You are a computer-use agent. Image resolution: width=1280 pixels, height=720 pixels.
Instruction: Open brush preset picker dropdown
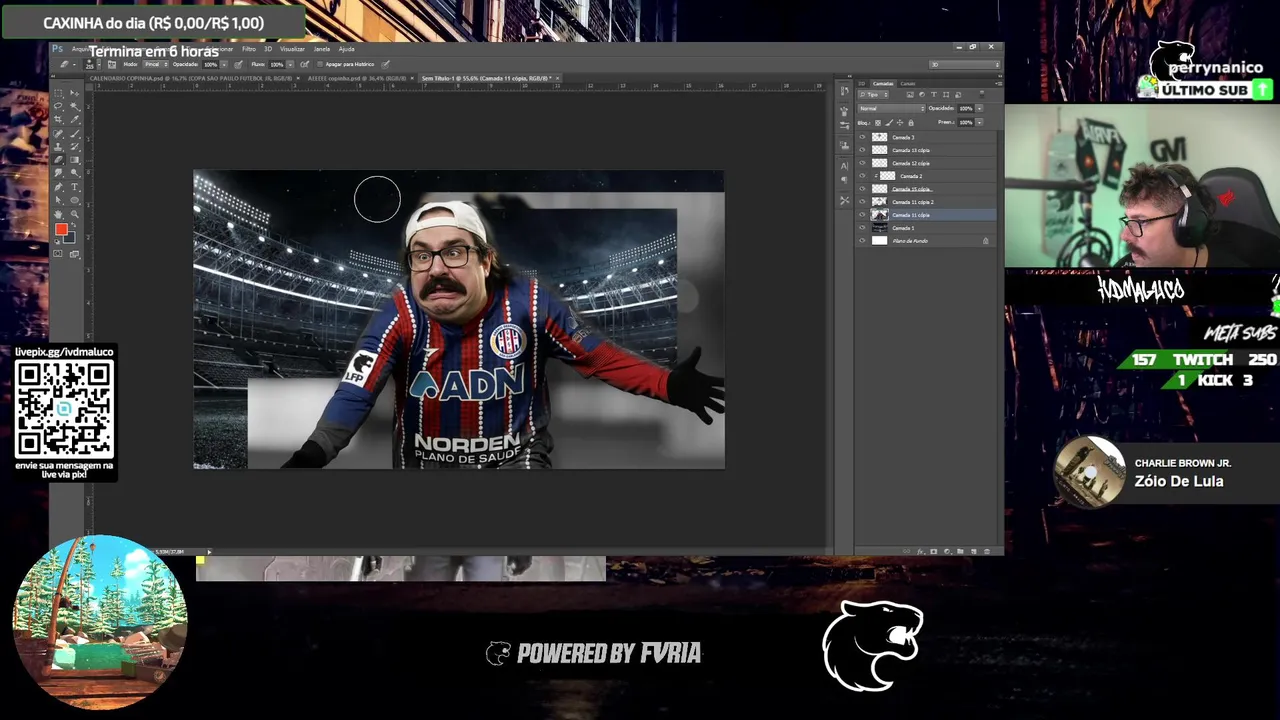click(99, 64)
